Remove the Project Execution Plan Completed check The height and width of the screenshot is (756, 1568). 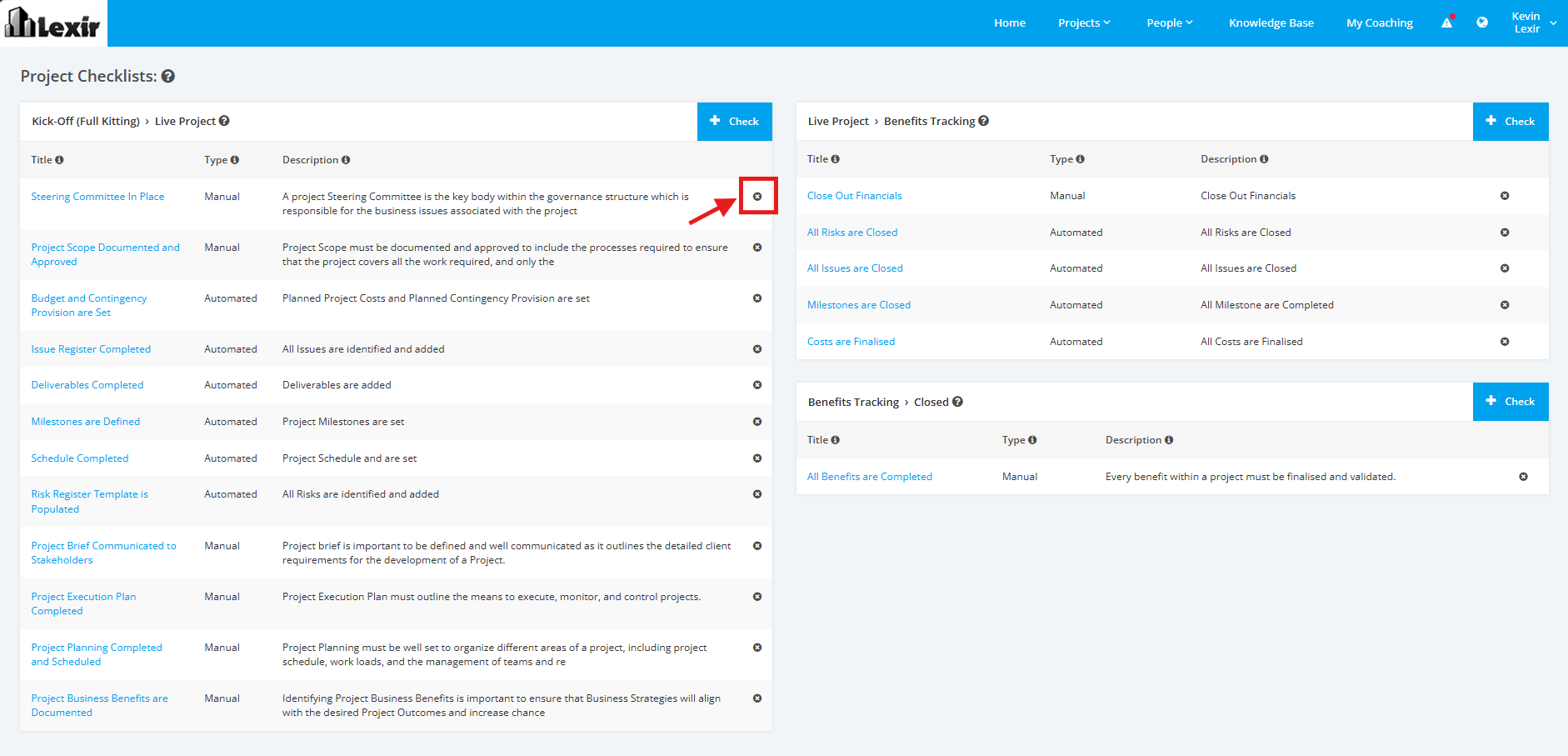point(757,597)
